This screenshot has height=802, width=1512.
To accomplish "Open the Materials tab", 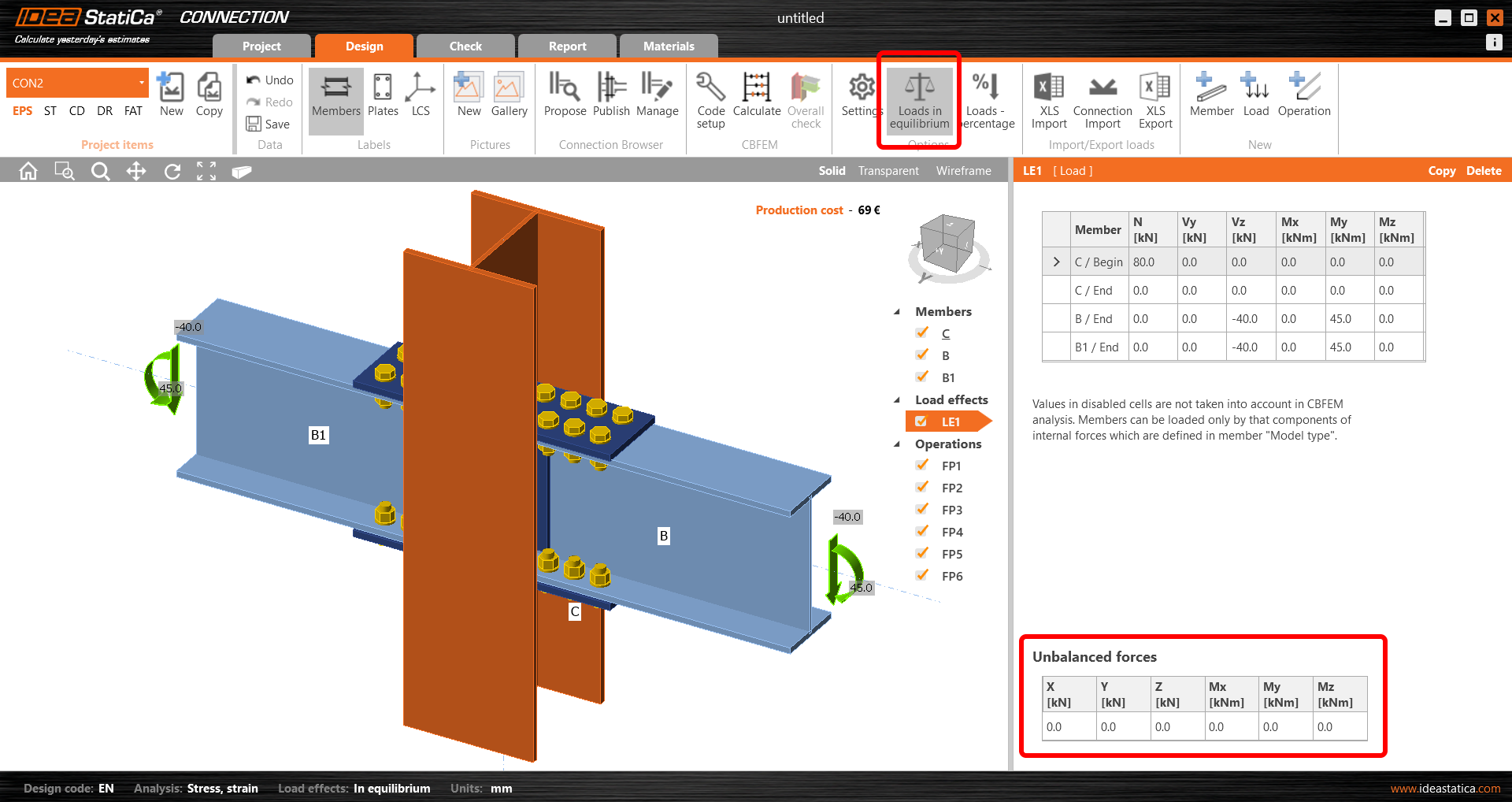I will 669,46.
